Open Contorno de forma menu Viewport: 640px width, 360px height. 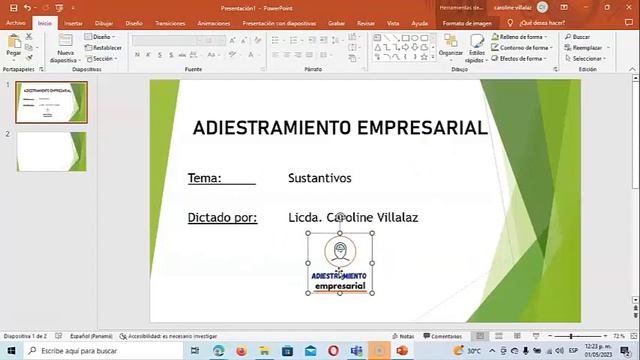click(x=522, y=48)
